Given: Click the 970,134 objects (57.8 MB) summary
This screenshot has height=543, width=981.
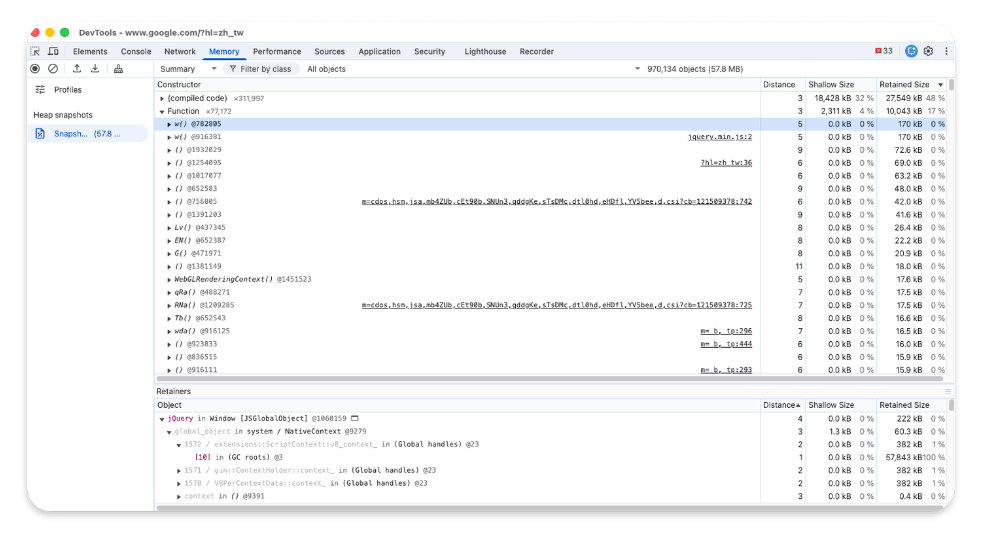Looking at the screenshot, I should [x=695, y=69].
